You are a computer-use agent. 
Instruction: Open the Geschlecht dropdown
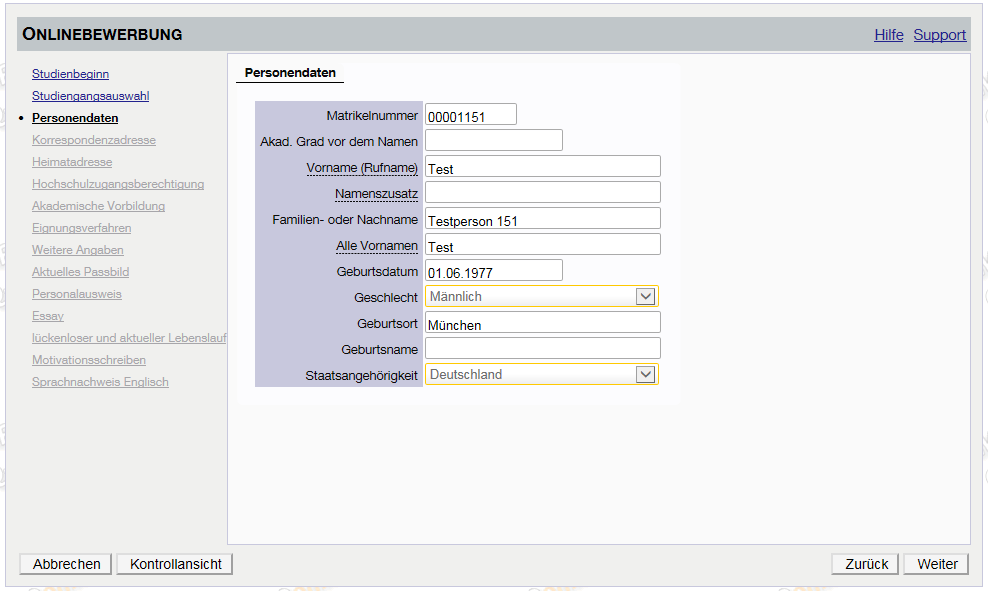point(541,296)
